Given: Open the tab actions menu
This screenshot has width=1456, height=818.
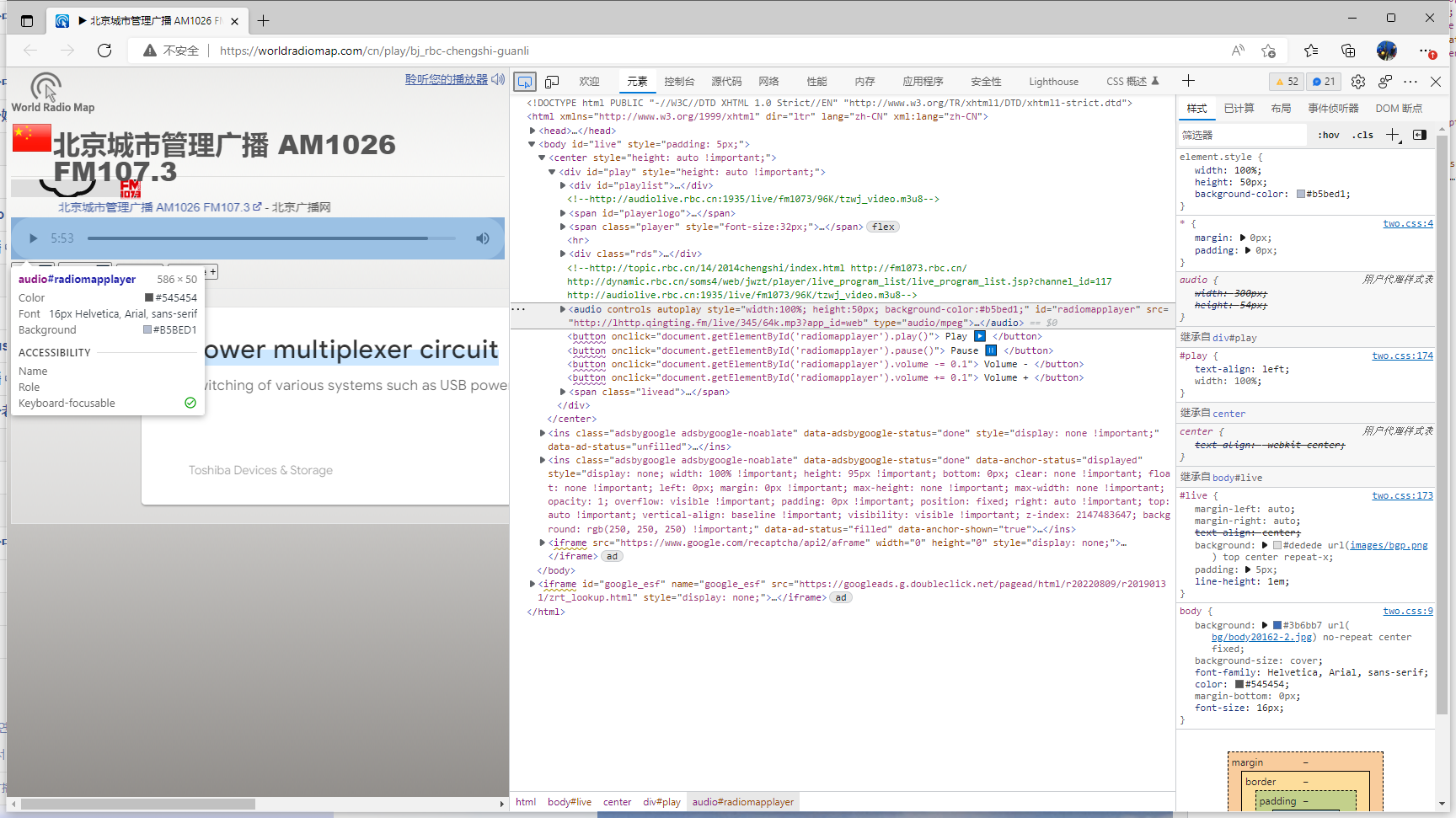Looking at the screenshot, I should tap(27, 21).
